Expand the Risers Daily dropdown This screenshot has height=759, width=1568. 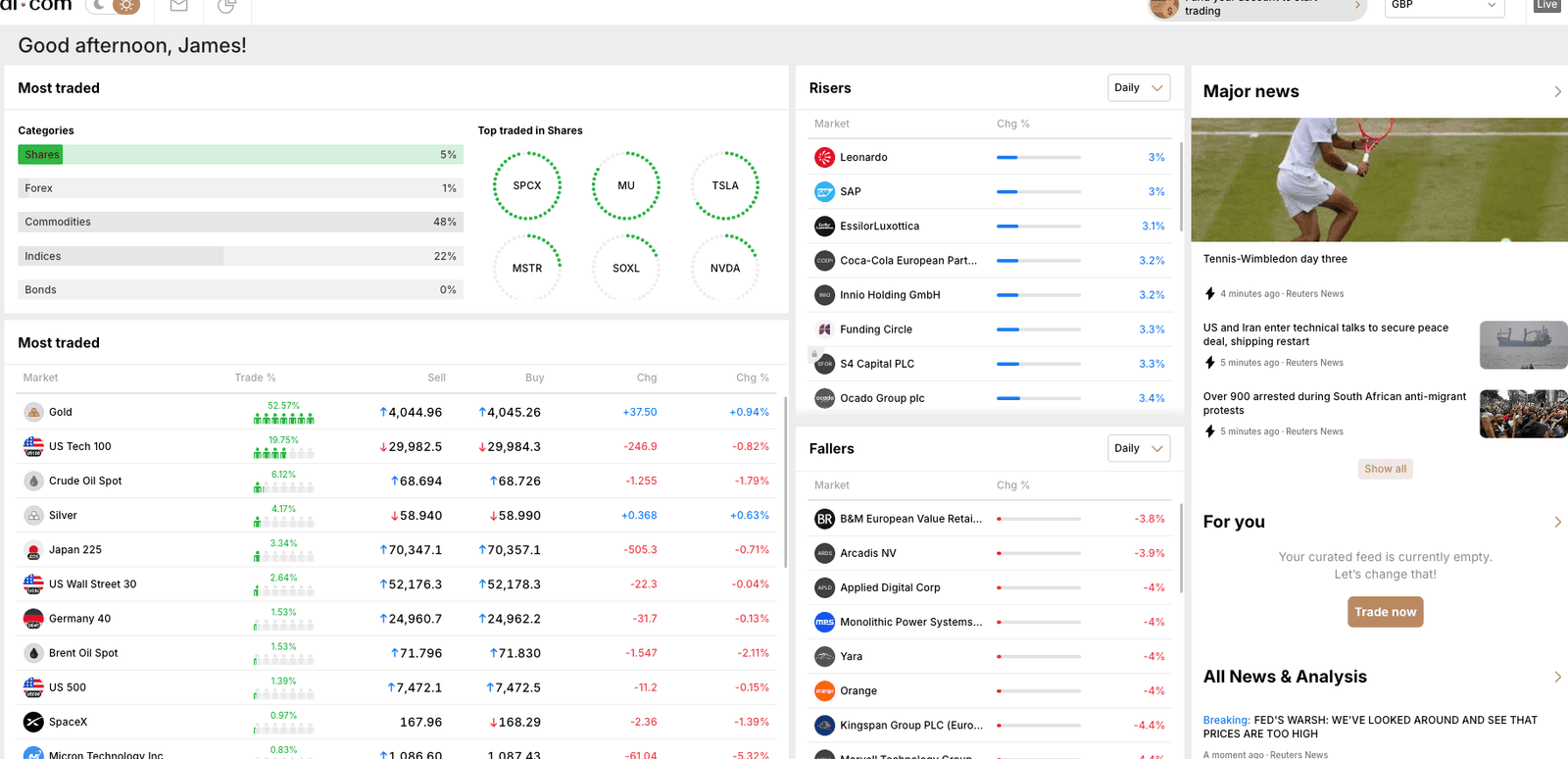(1139, 87)
